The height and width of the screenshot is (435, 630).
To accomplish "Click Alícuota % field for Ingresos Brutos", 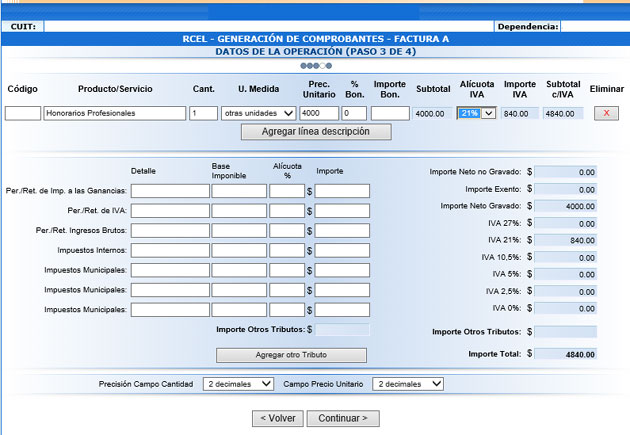I will pos(286,230).
